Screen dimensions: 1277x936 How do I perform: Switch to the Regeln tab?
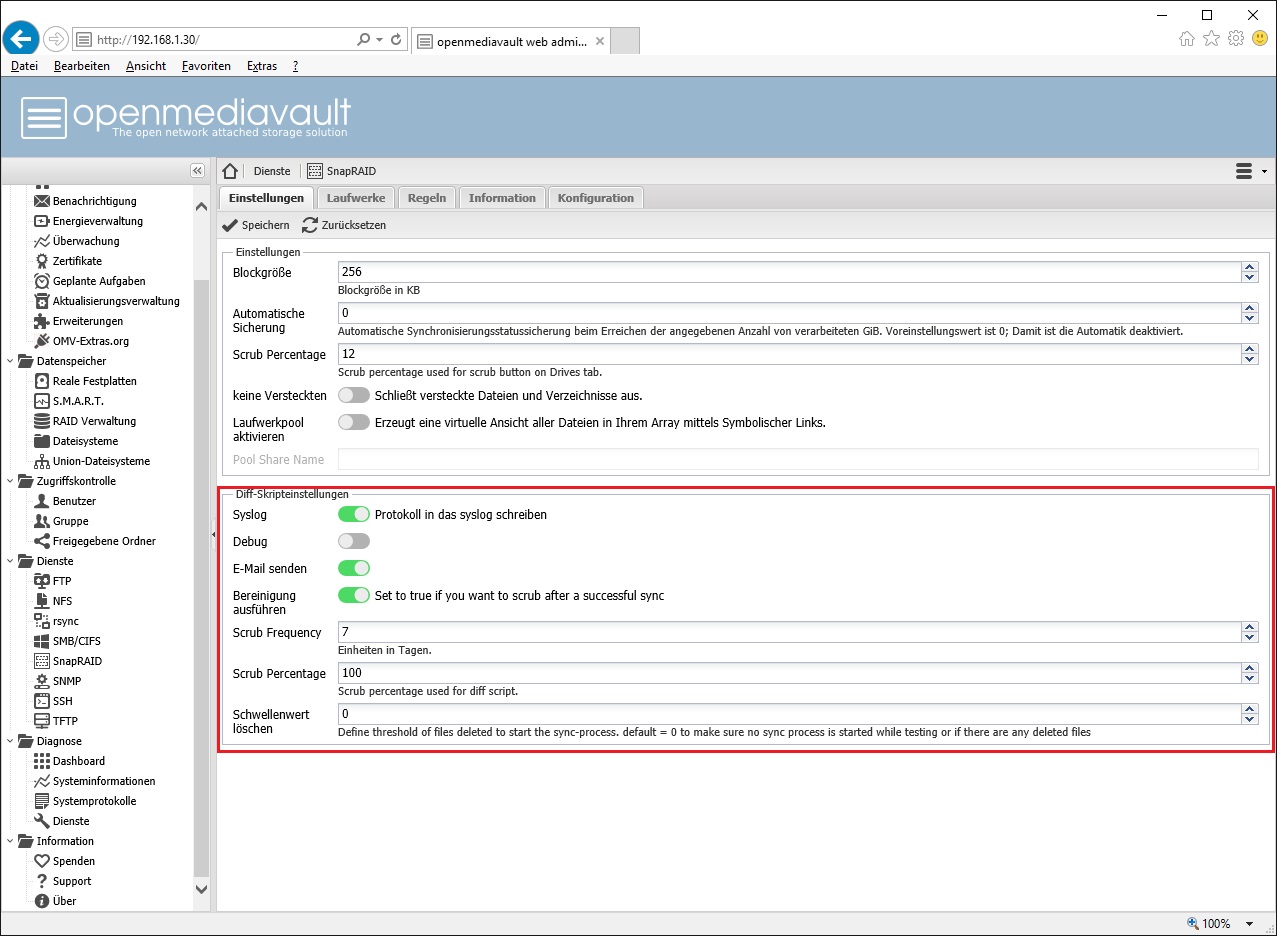click(x=427, y=198)
